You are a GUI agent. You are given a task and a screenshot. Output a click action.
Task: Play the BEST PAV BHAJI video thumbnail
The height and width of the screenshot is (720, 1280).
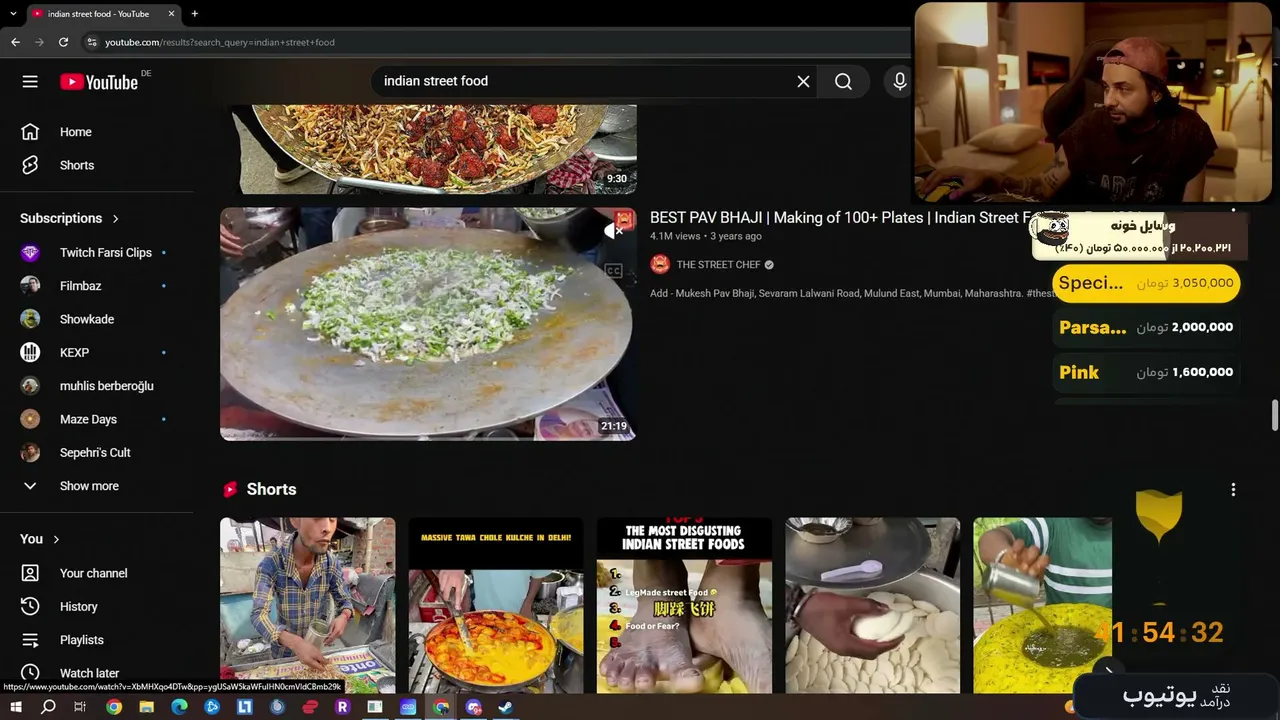428,324
